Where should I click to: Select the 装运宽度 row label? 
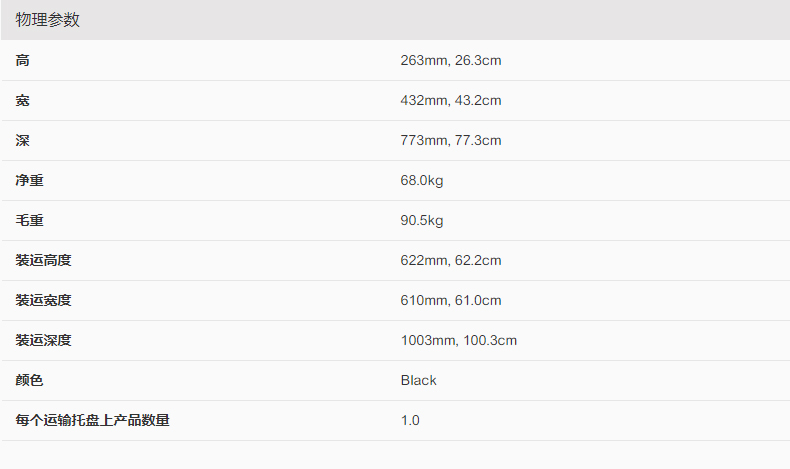click(x=44, y=301)
